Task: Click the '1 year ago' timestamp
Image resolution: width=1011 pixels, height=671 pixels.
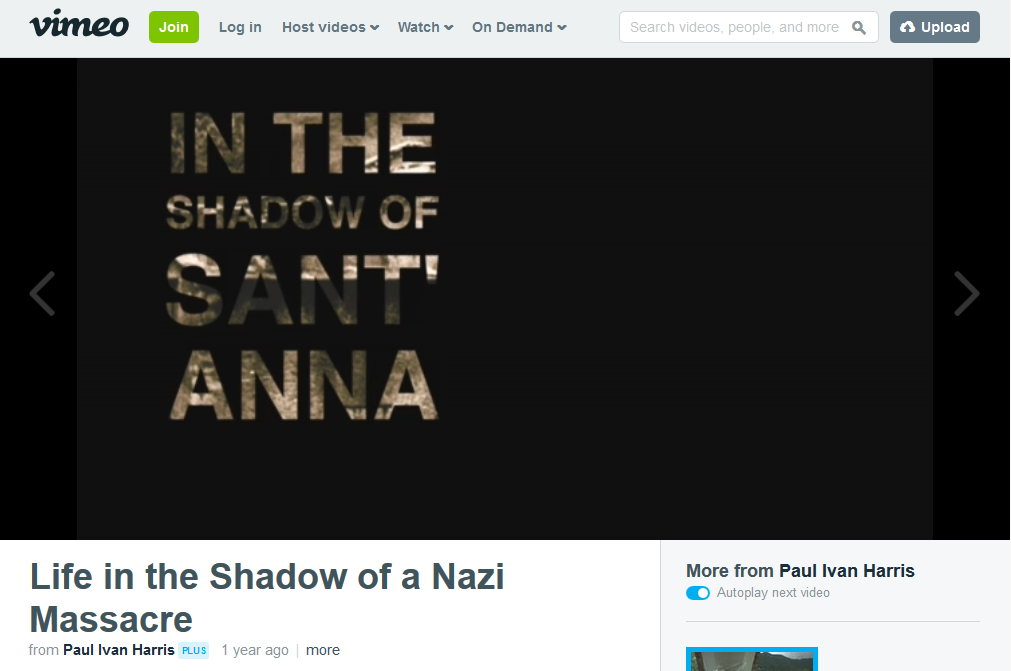Action: coord(255,650)
